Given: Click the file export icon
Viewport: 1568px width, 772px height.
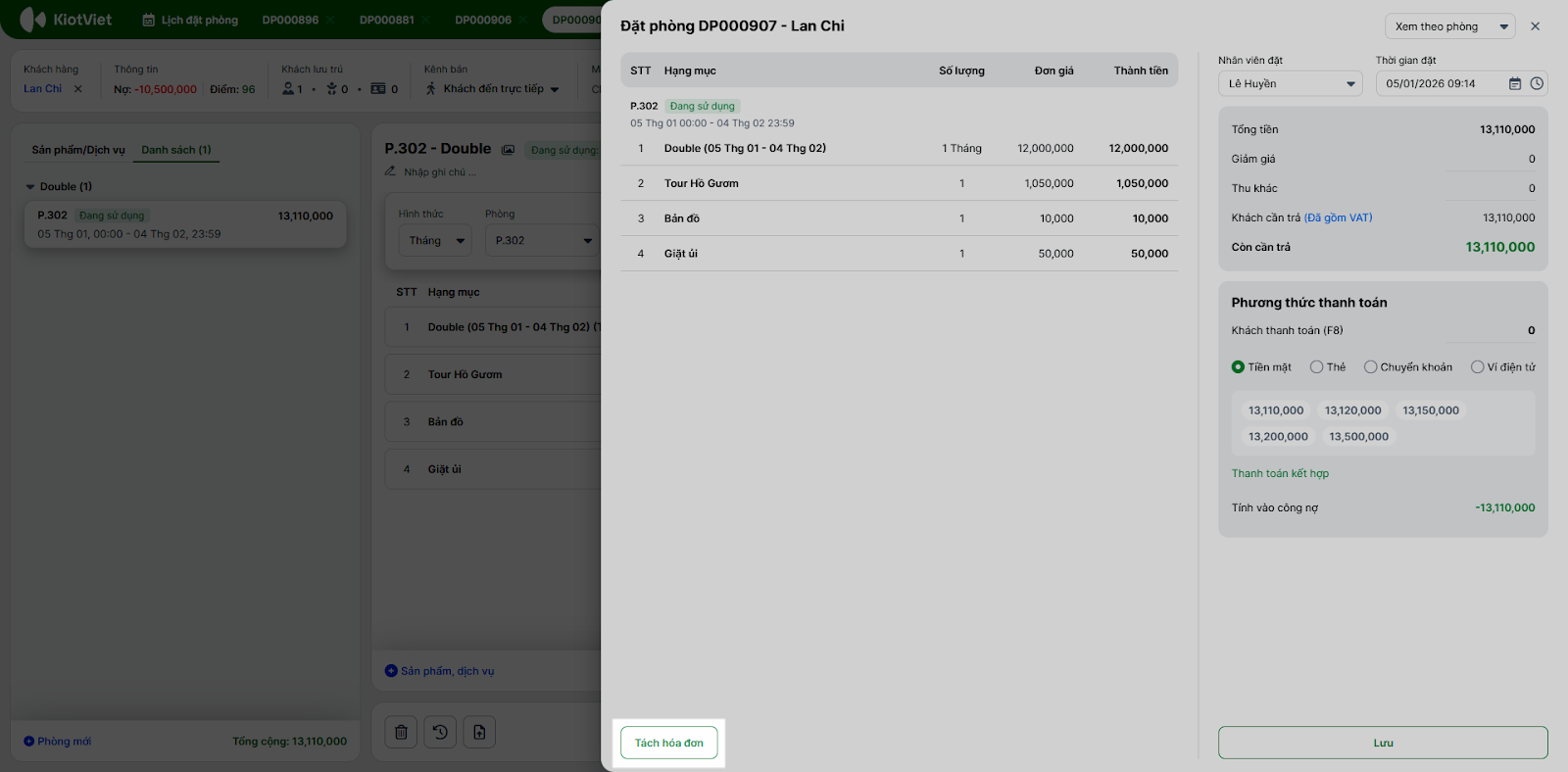Looking at the screenshot, I should pos(479,732).
